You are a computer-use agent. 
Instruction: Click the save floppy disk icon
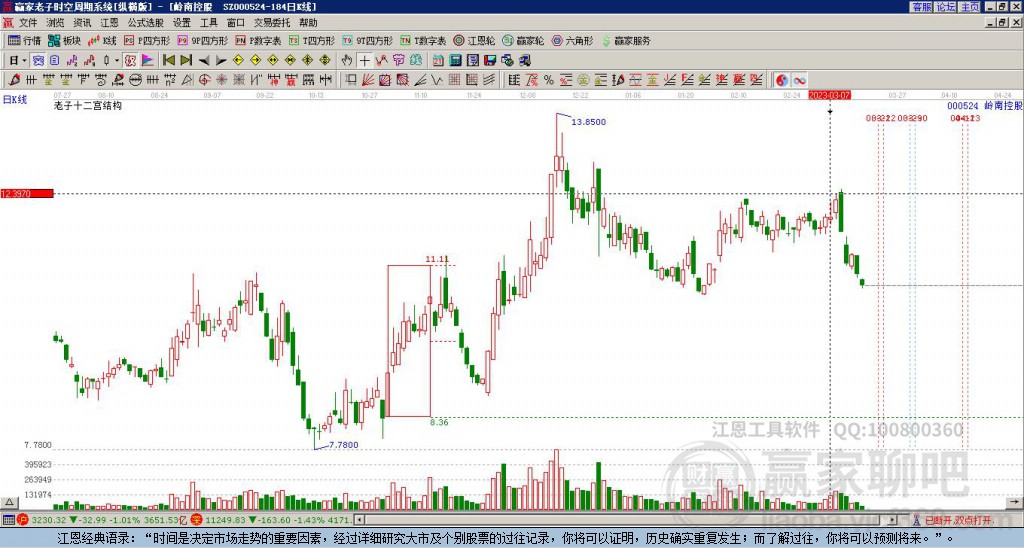coord(490,60)
